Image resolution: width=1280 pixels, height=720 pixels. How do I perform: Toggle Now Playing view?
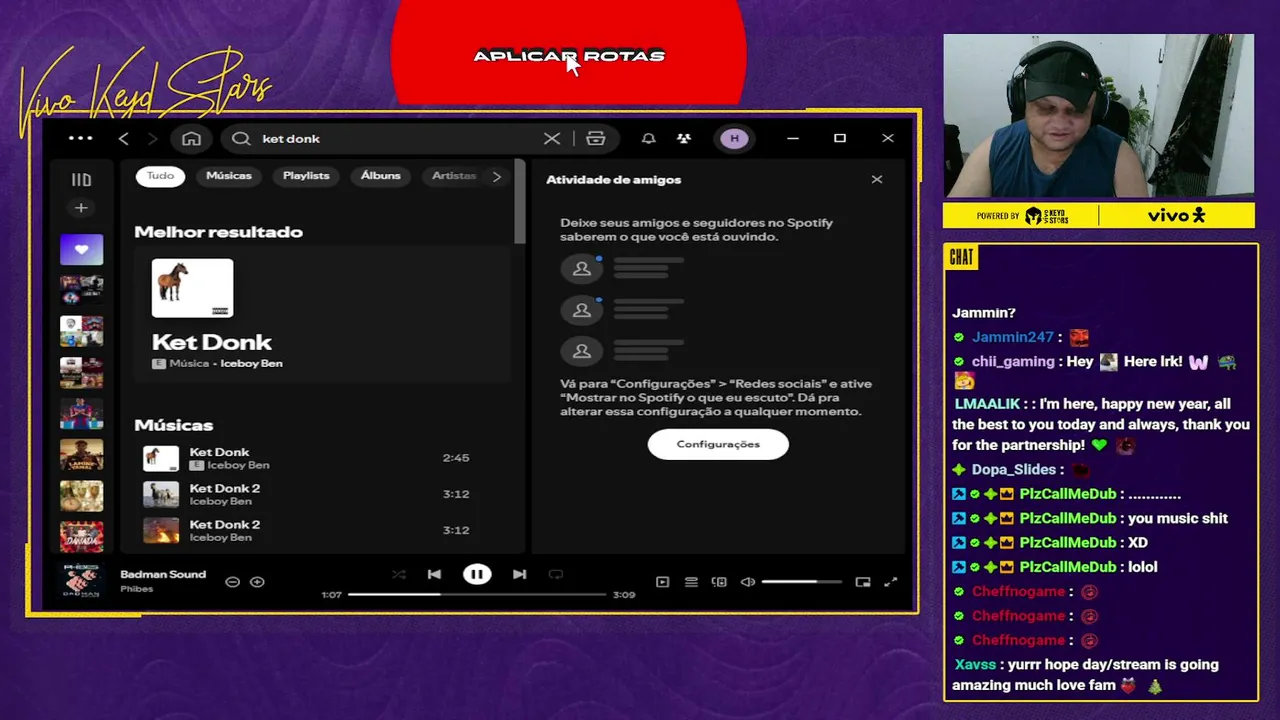(662, 582)
